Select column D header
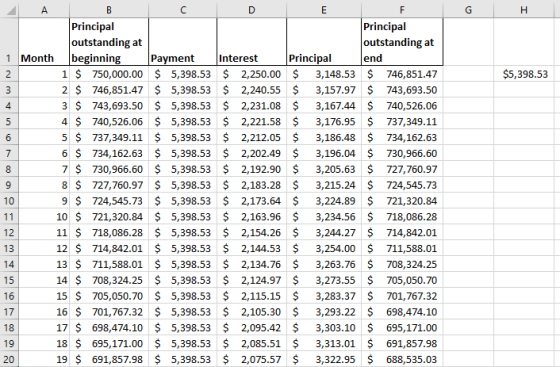Image resolution: width=560 pixels, height=367 pixels. [x=251, y=10]
